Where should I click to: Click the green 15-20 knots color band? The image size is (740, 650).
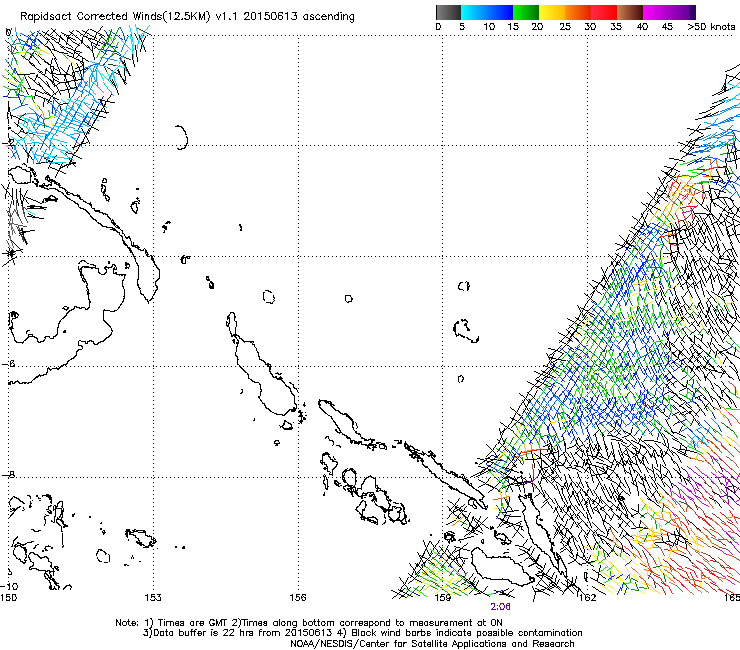[526, 12]
